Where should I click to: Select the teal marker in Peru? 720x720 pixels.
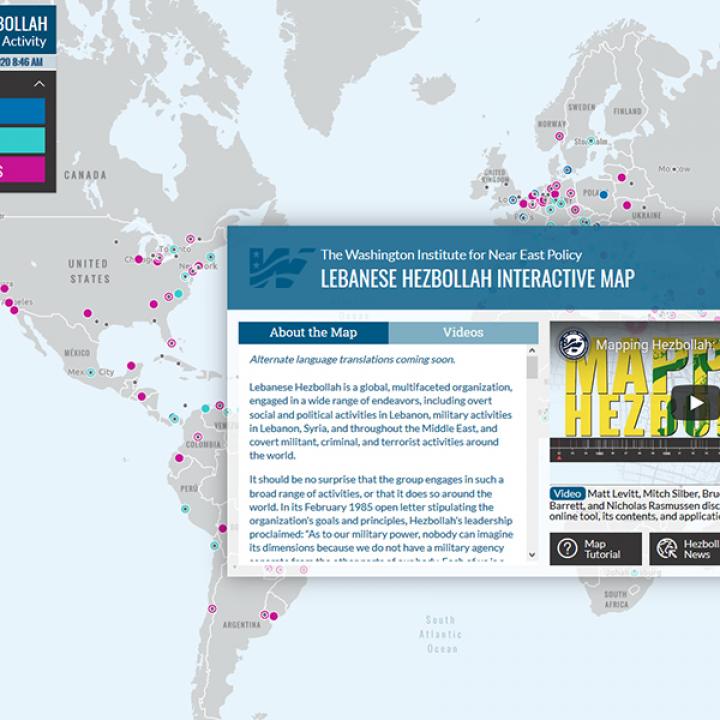[185, 509]
